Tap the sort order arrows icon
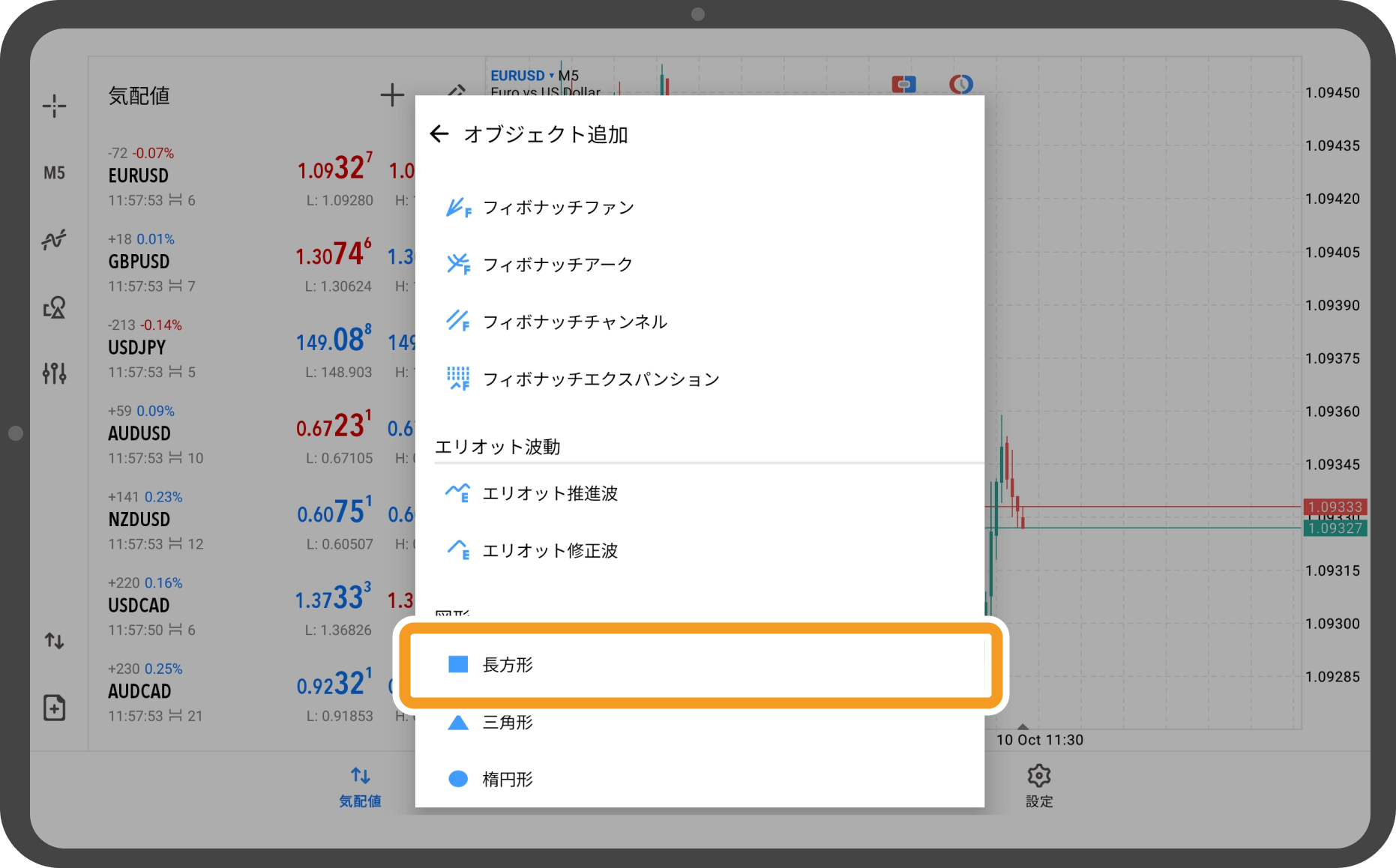Viewport: 1396px width, 868px height. 55,641
